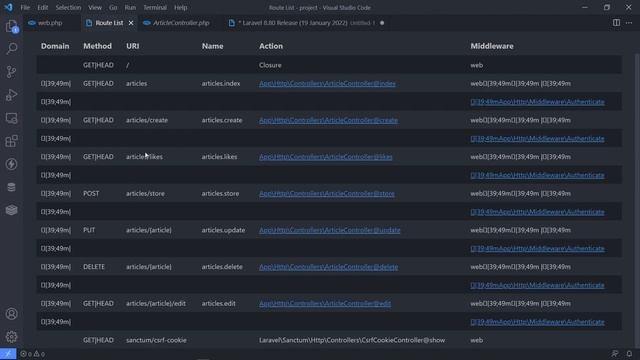Open the Terminal menu

pyautogui.click(x=155, y=7)
